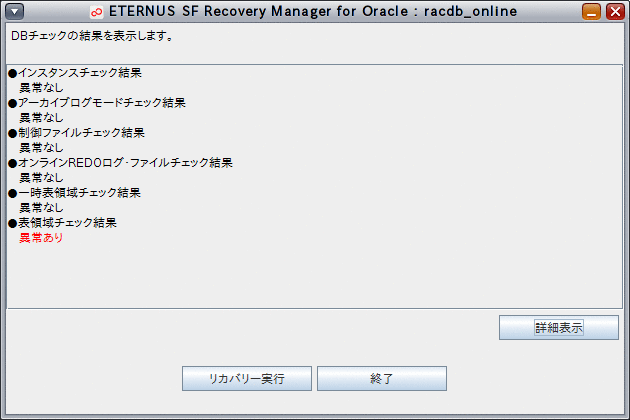Click 異常なし under 一時表領域チェック結果
630x420 pixels.
coord(41,208)
